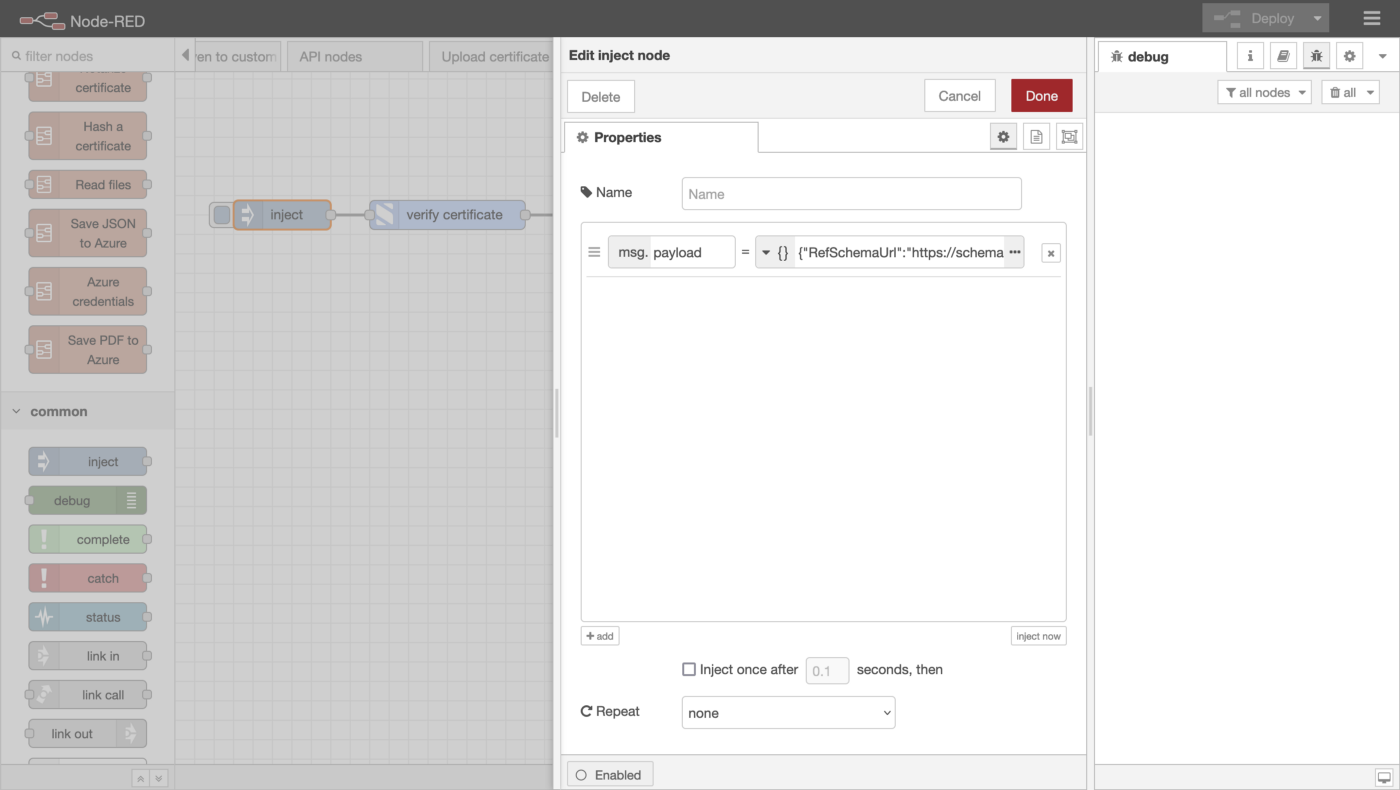Open the Repeat dropdown set to none
The image size is (1400, 790).
(788, 713)
